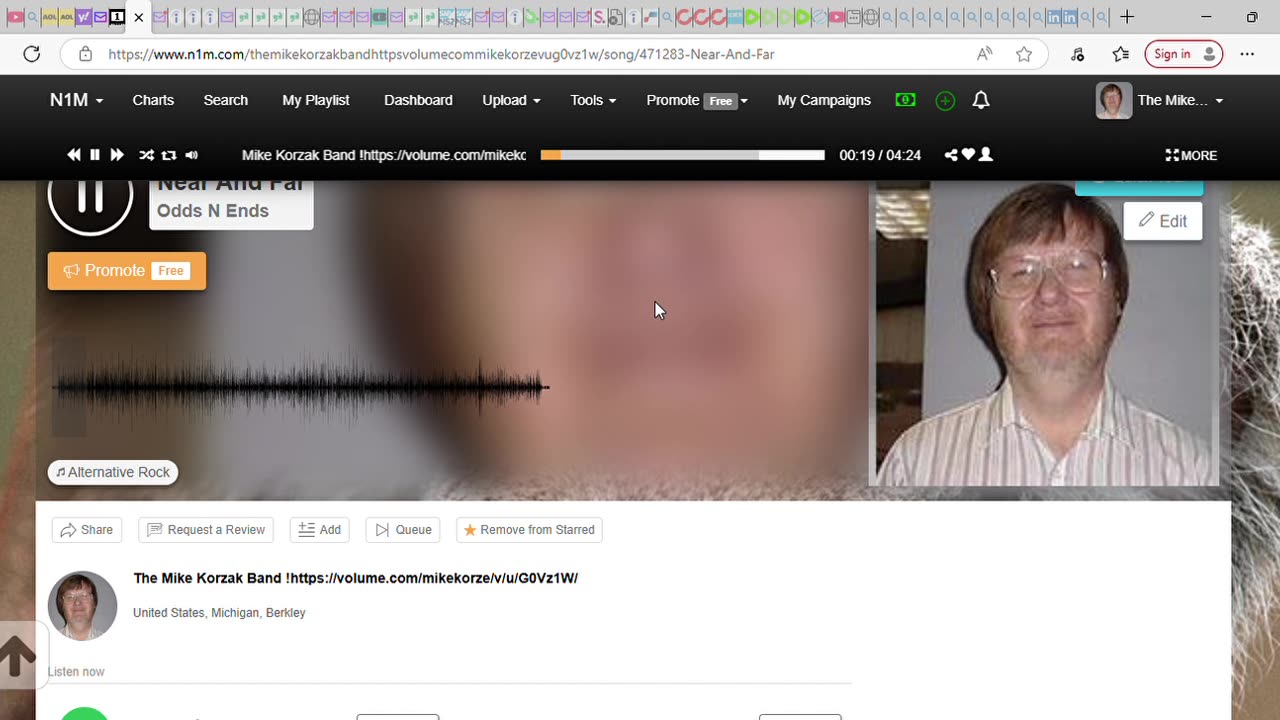Image resolution: width=1280 pixels, height=720 pixels.
Task: Click Add to playlist button
Action: point(320,530)
